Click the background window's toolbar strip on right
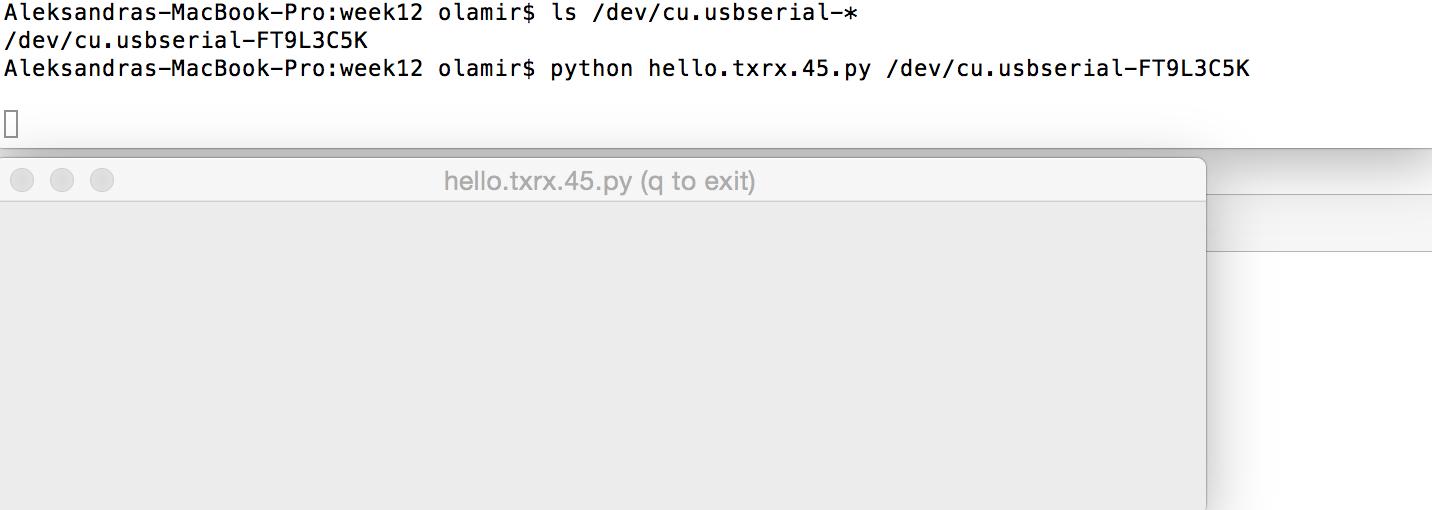 1320,223
